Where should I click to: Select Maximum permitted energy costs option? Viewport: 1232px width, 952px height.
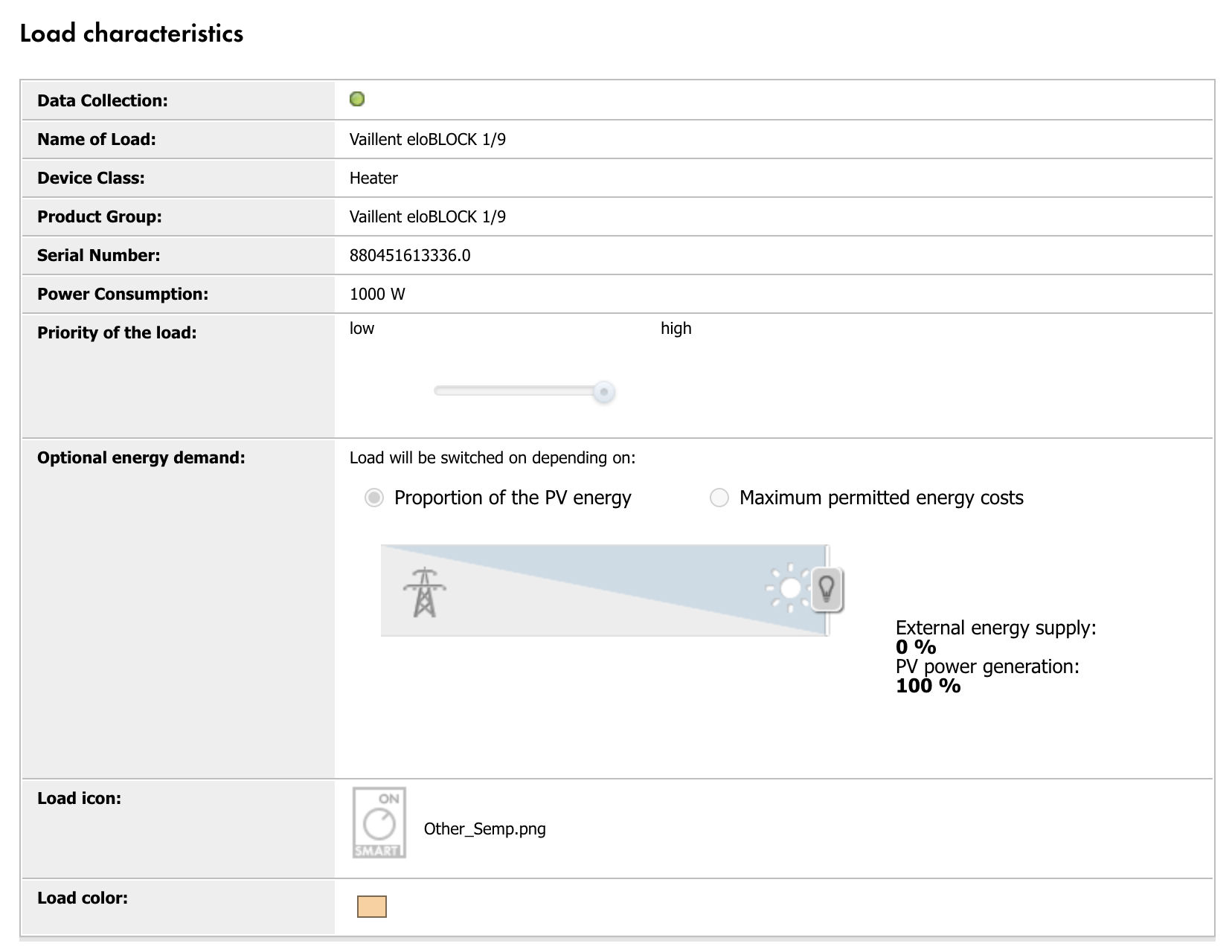point(719,498)
